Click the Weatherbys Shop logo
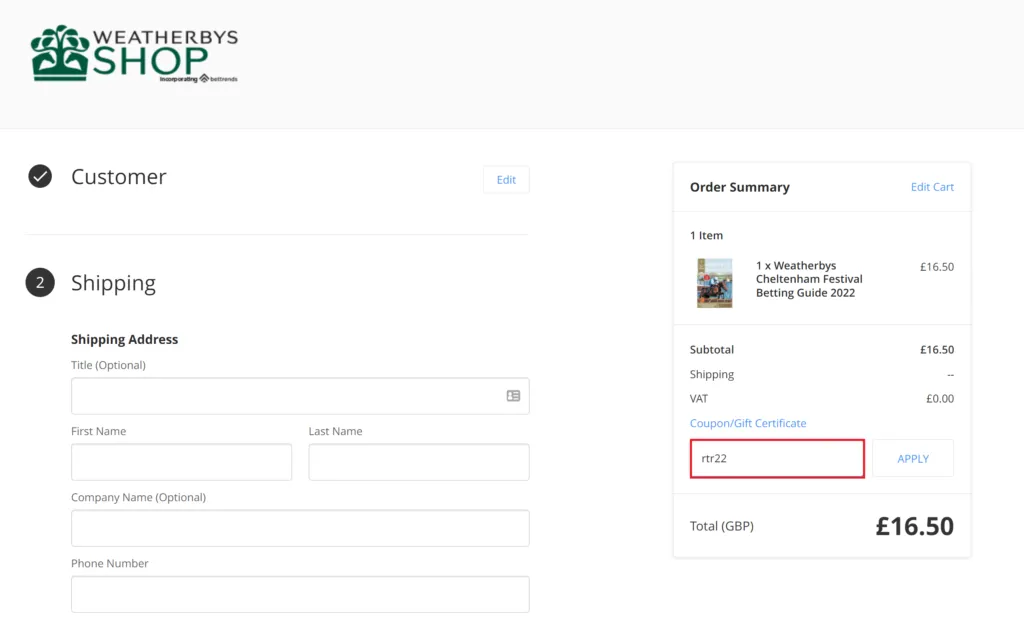Screen dimensions: 1024x620 coord(135,54)
